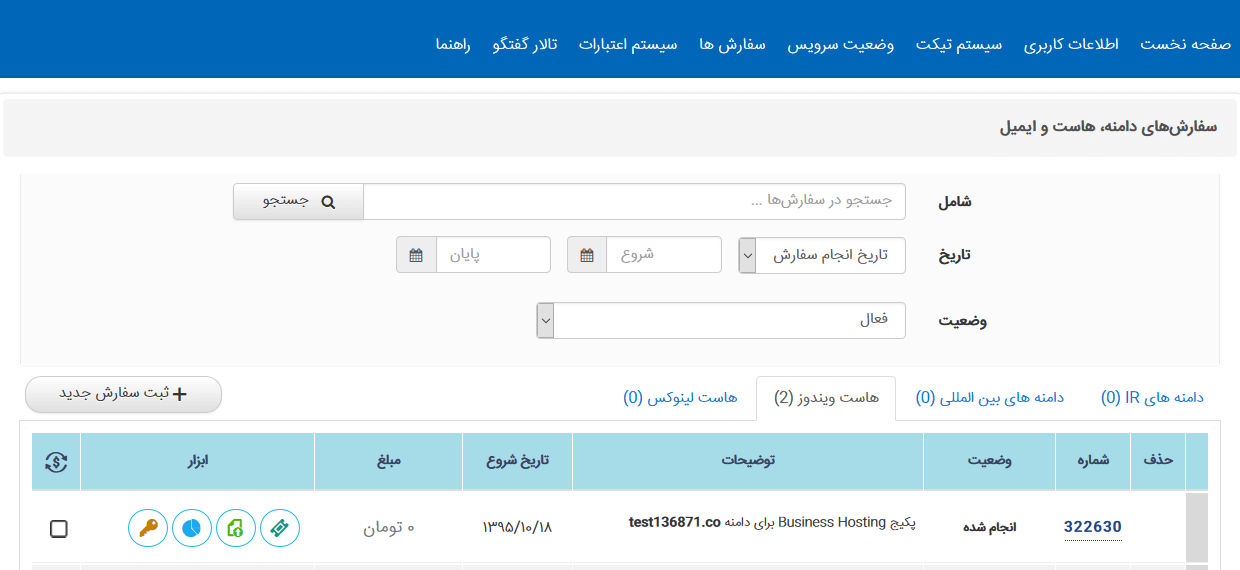Tick the checkbox for order 322630
The width and height of the screenshot is (1240, 570).
(x=59, y=529)
